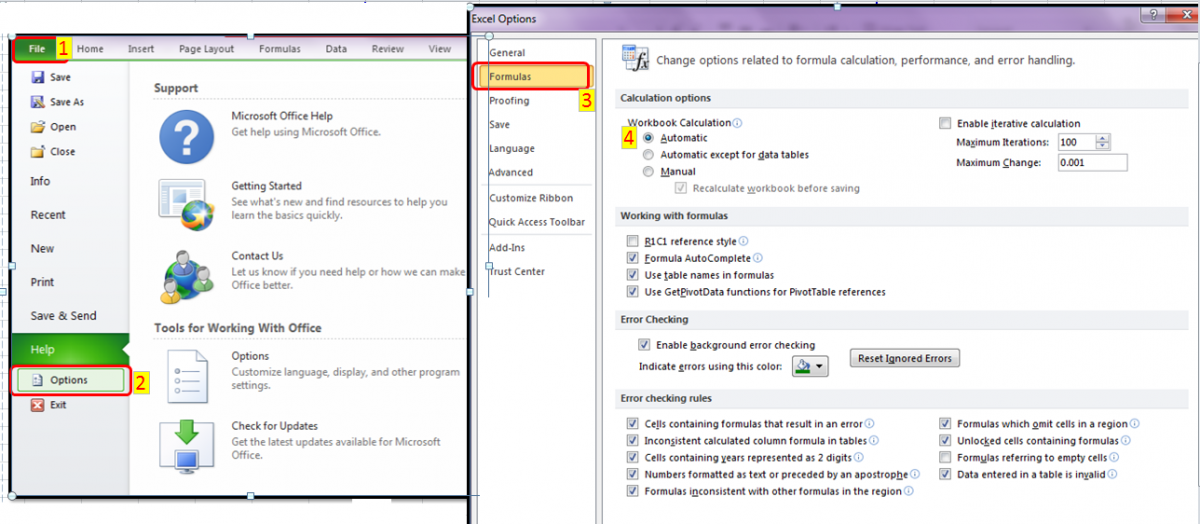Click info icon beside Formula AutoComplete
The width and height of the screenshot is (1200, 524).
pos(758,258)
